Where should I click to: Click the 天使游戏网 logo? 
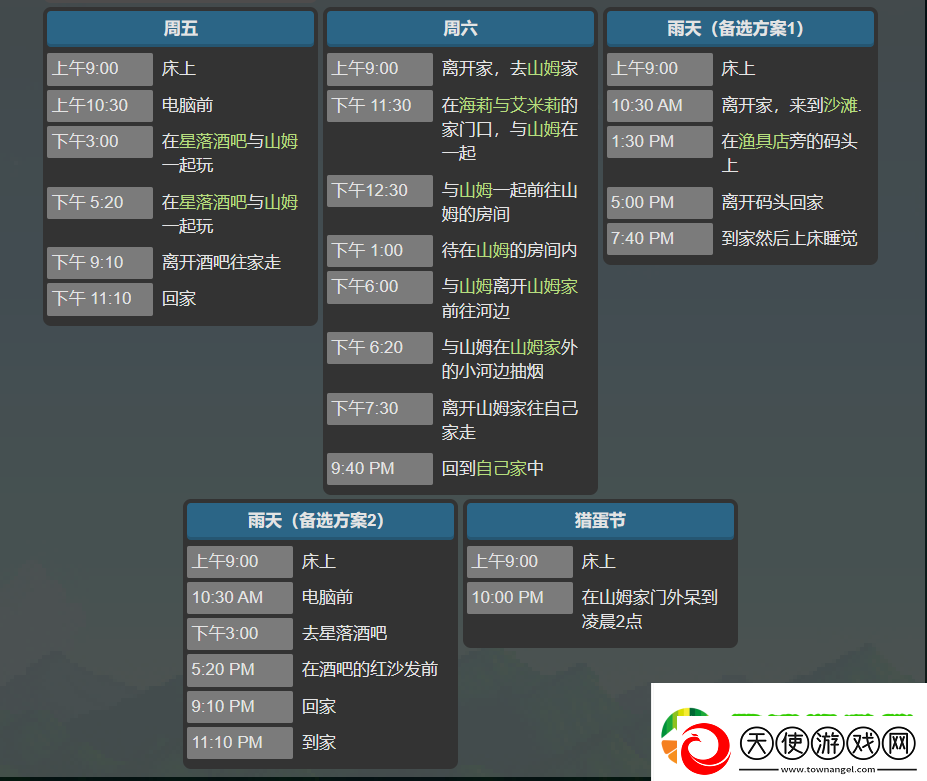point(789,739)
